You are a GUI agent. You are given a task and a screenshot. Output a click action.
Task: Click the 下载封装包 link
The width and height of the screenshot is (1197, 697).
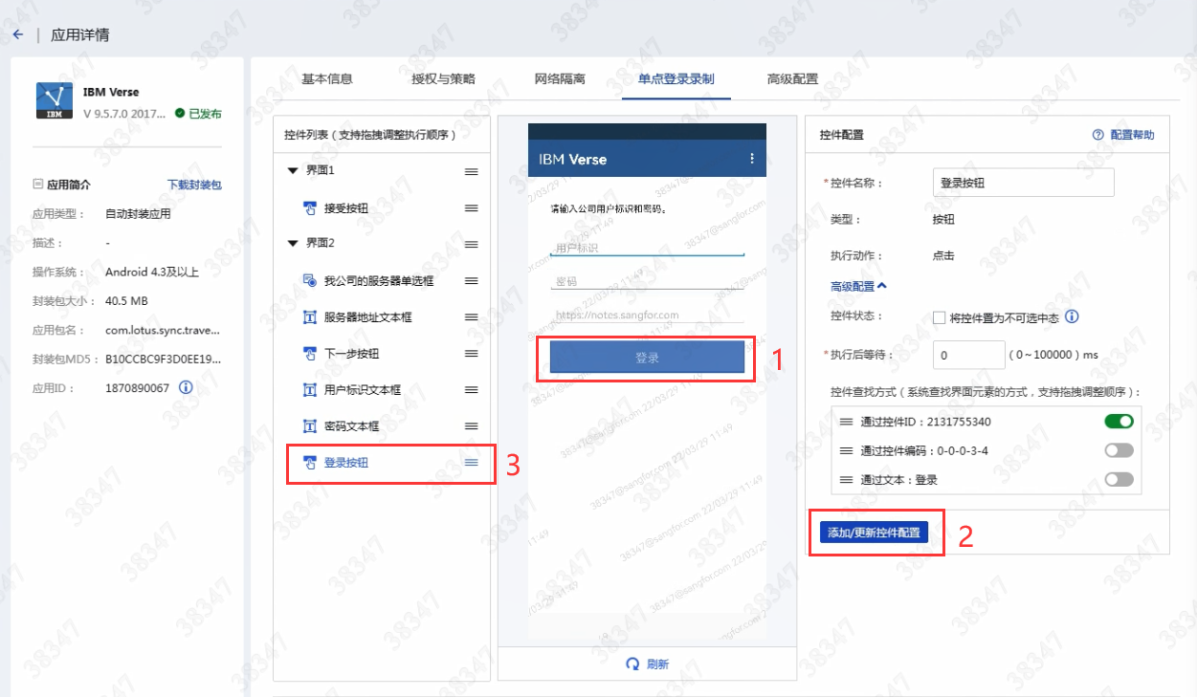(194, 185)
